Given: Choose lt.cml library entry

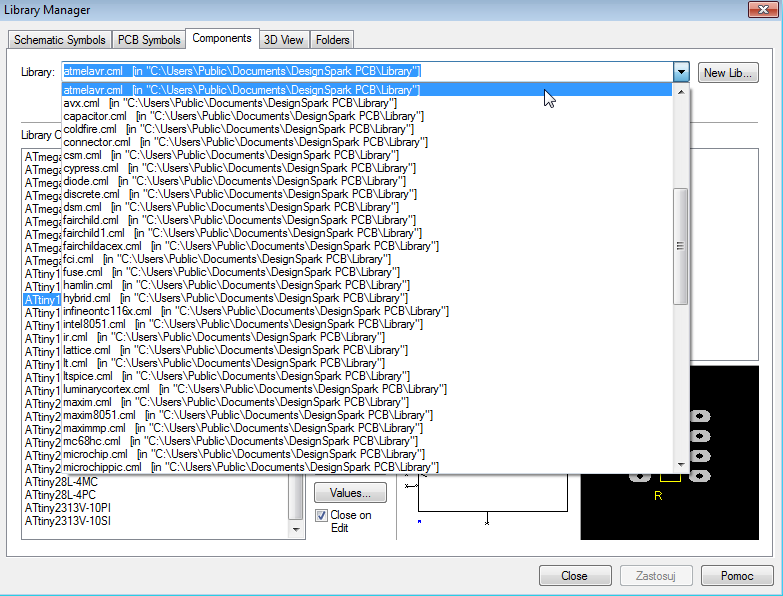Looking at the screenshot, I should (x=367, y=363).
